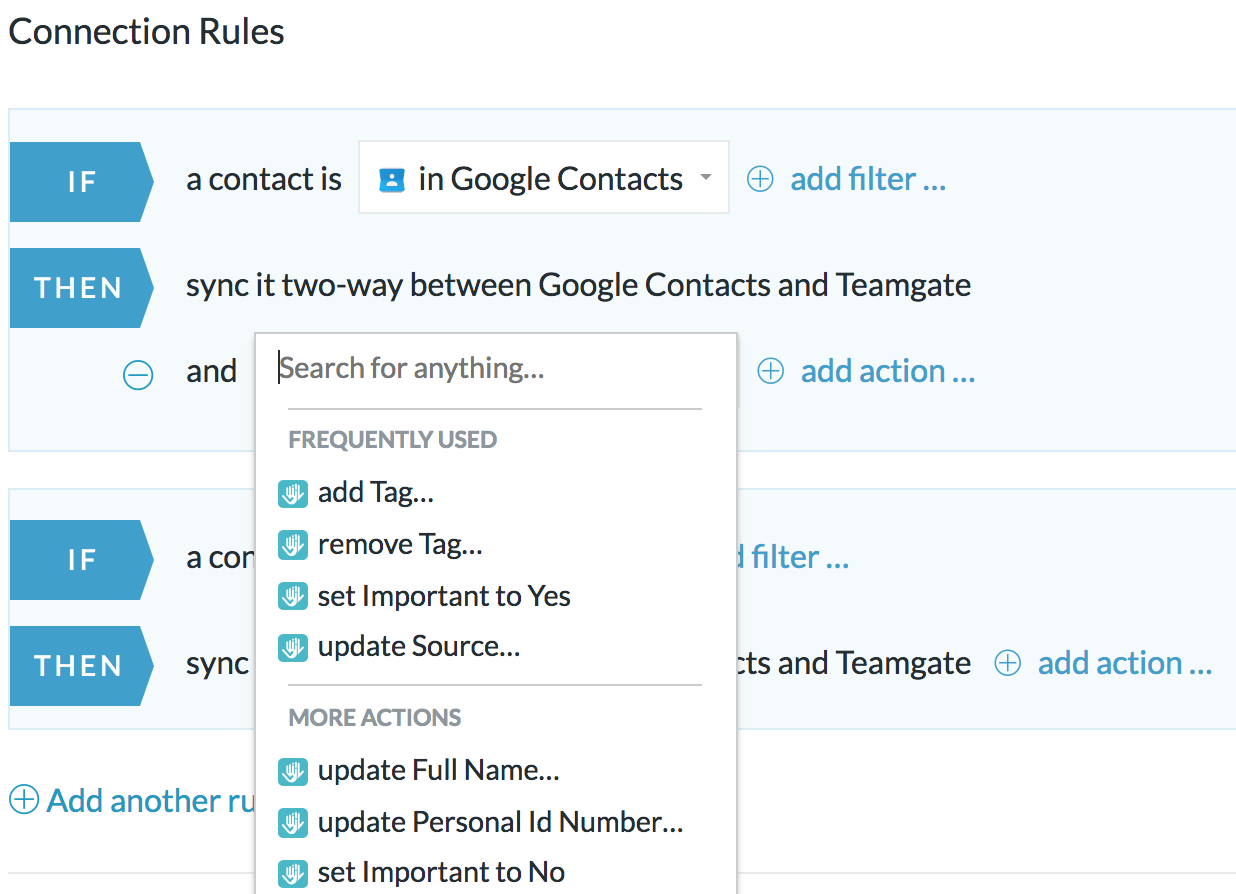Click the second rule's IF label
Viewport: 1236px width, 894px height.
tap(81, 559)
